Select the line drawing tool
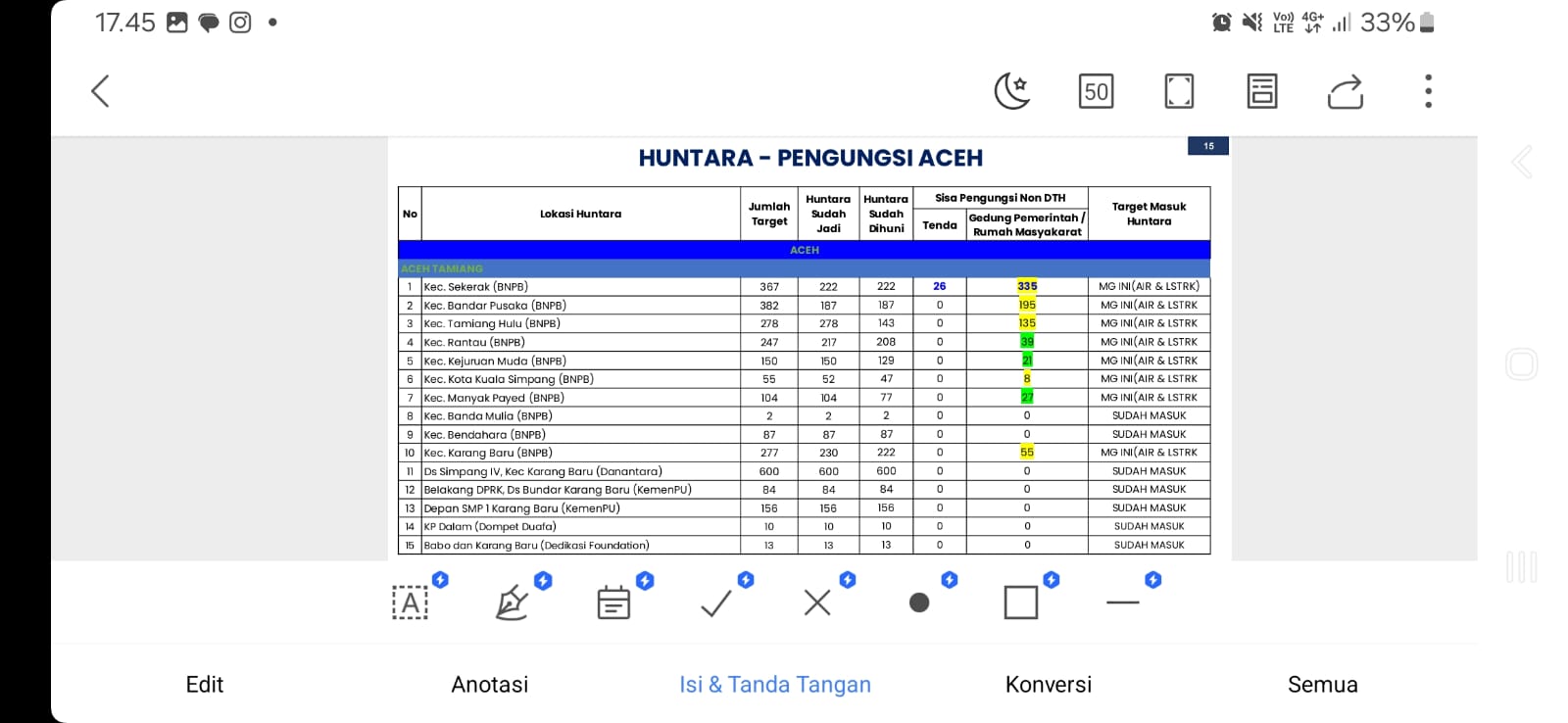The image size is (1568, 723). pyautogui.click(x=1123, y=602)
